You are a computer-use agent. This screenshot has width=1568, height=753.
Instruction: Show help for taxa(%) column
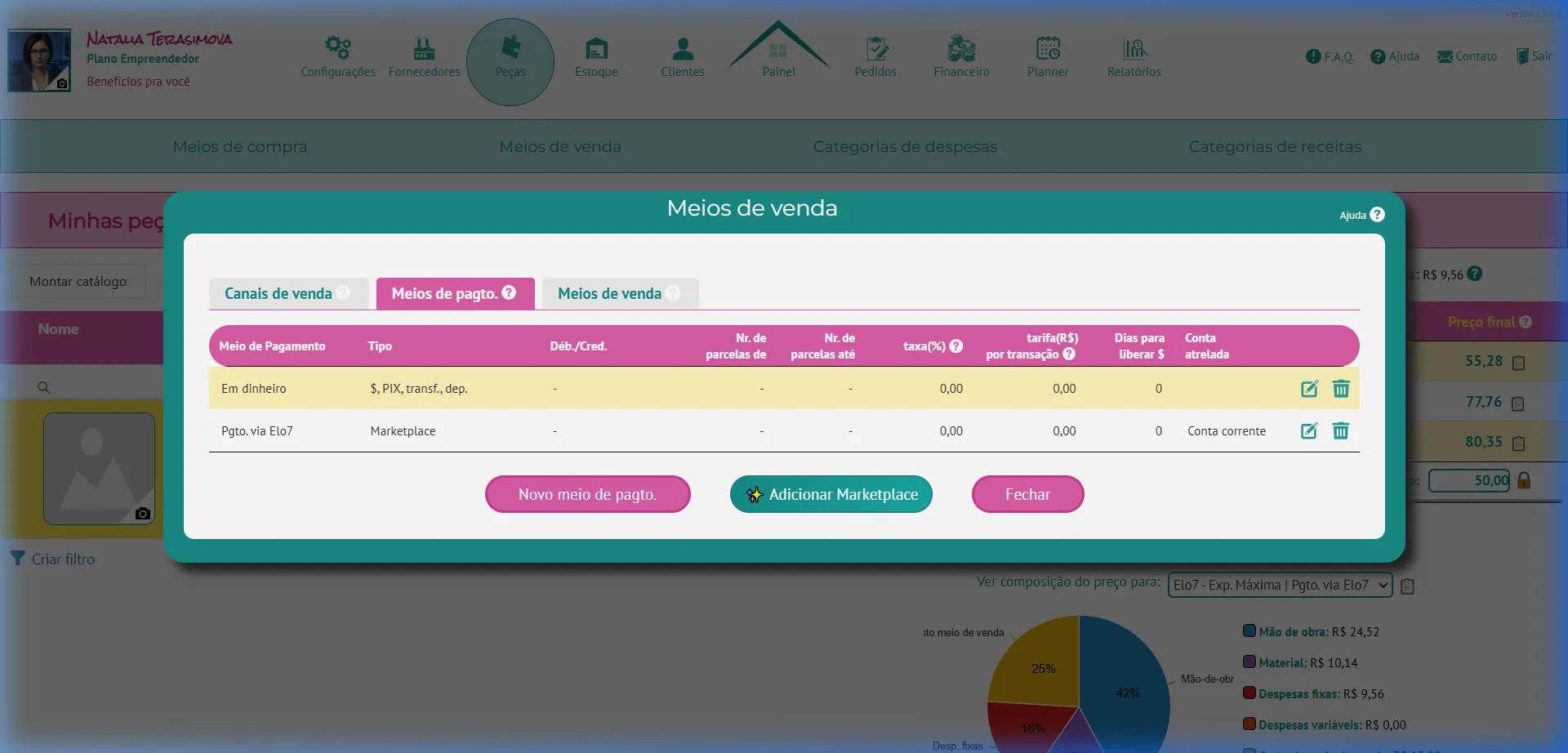[x=956, y=346]
